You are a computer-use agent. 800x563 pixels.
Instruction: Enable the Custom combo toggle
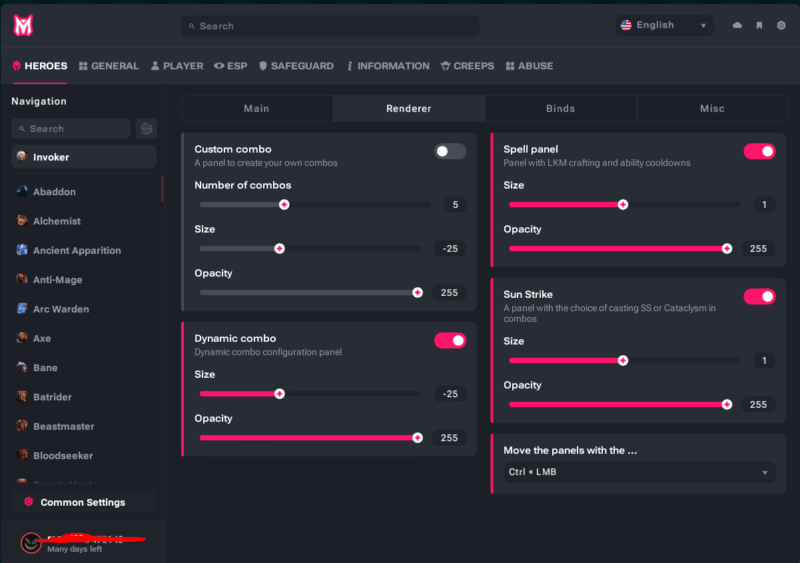coord(450,151)
